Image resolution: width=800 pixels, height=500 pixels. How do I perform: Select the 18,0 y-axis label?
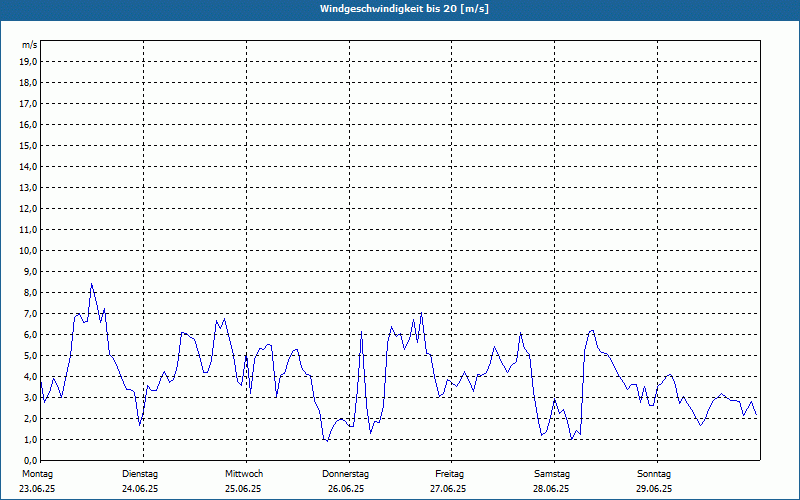tap(28, 83)
